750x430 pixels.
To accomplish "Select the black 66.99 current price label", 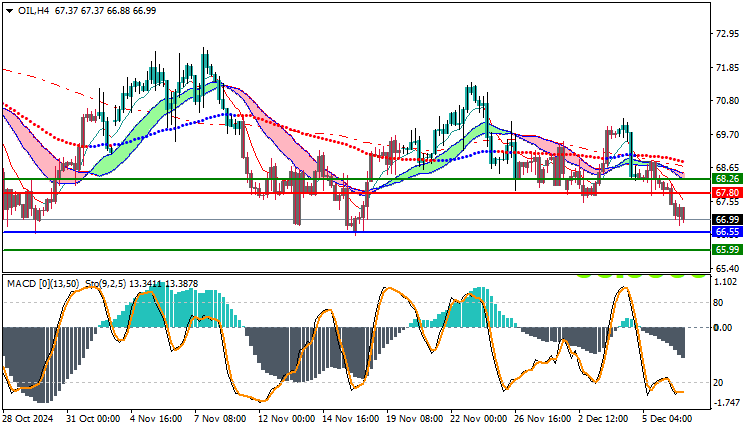I will pyautogui.click(x=728, y=220).
